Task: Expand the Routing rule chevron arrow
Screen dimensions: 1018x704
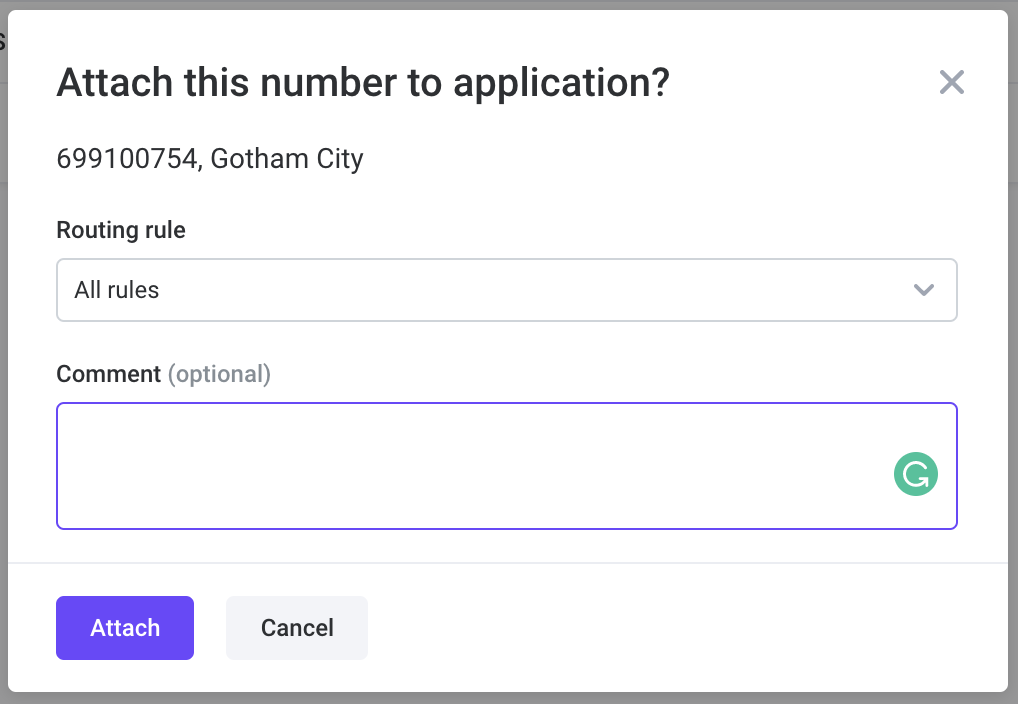Action: (x=923, y=290)
